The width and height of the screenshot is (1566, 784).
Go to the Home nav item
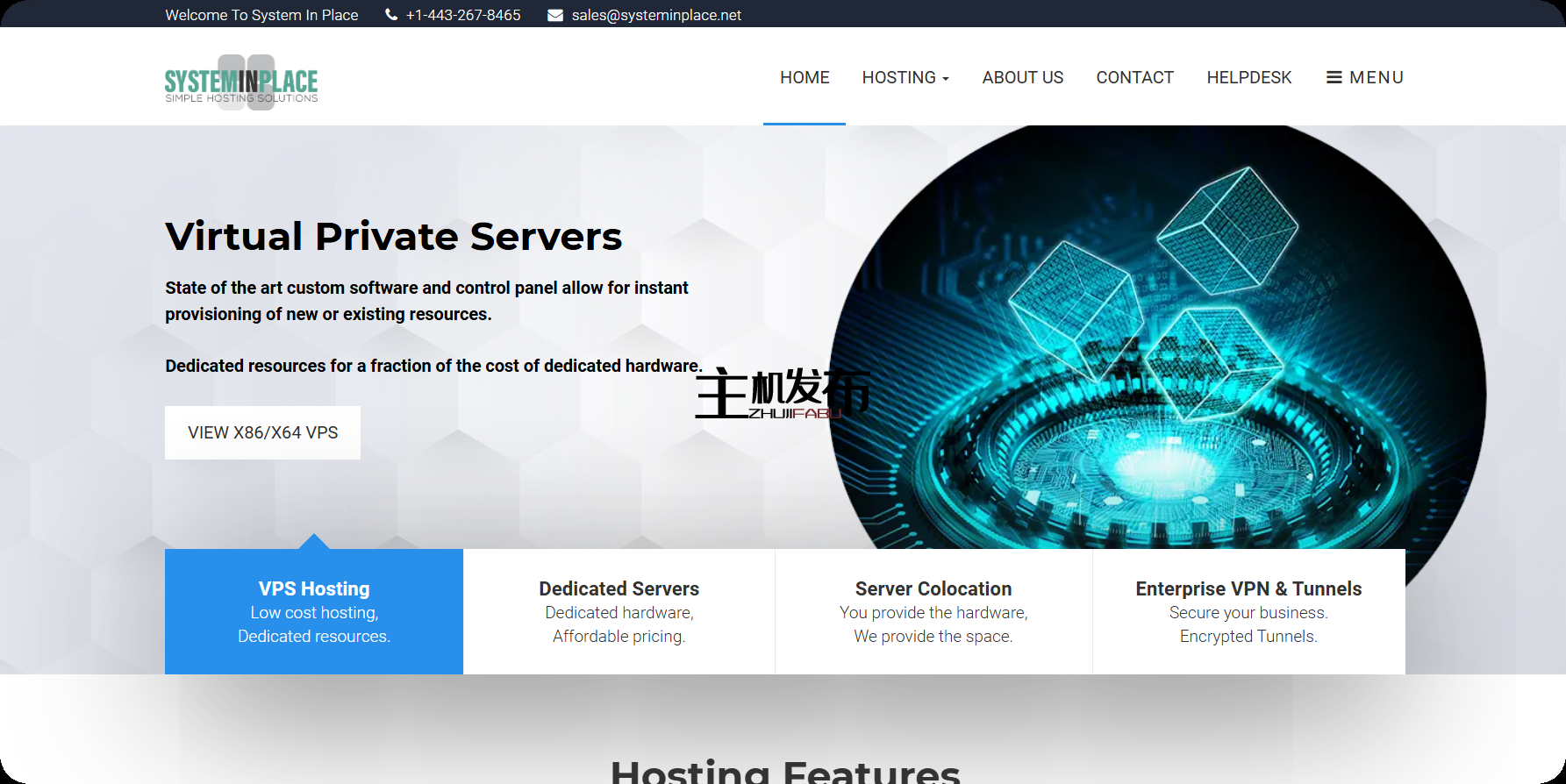[x=804, y=77]
